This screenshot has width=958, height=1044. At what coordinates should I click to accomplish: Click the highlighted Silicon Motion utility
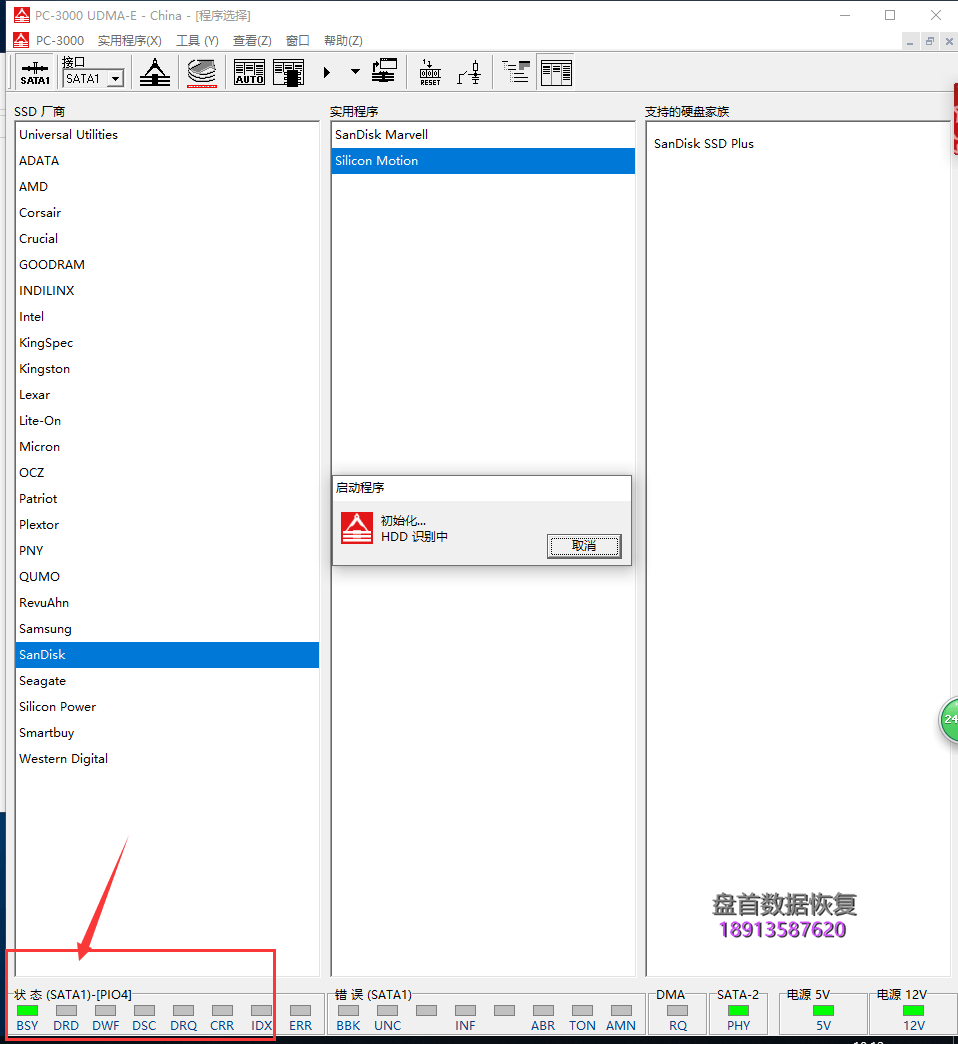[483, 160]
